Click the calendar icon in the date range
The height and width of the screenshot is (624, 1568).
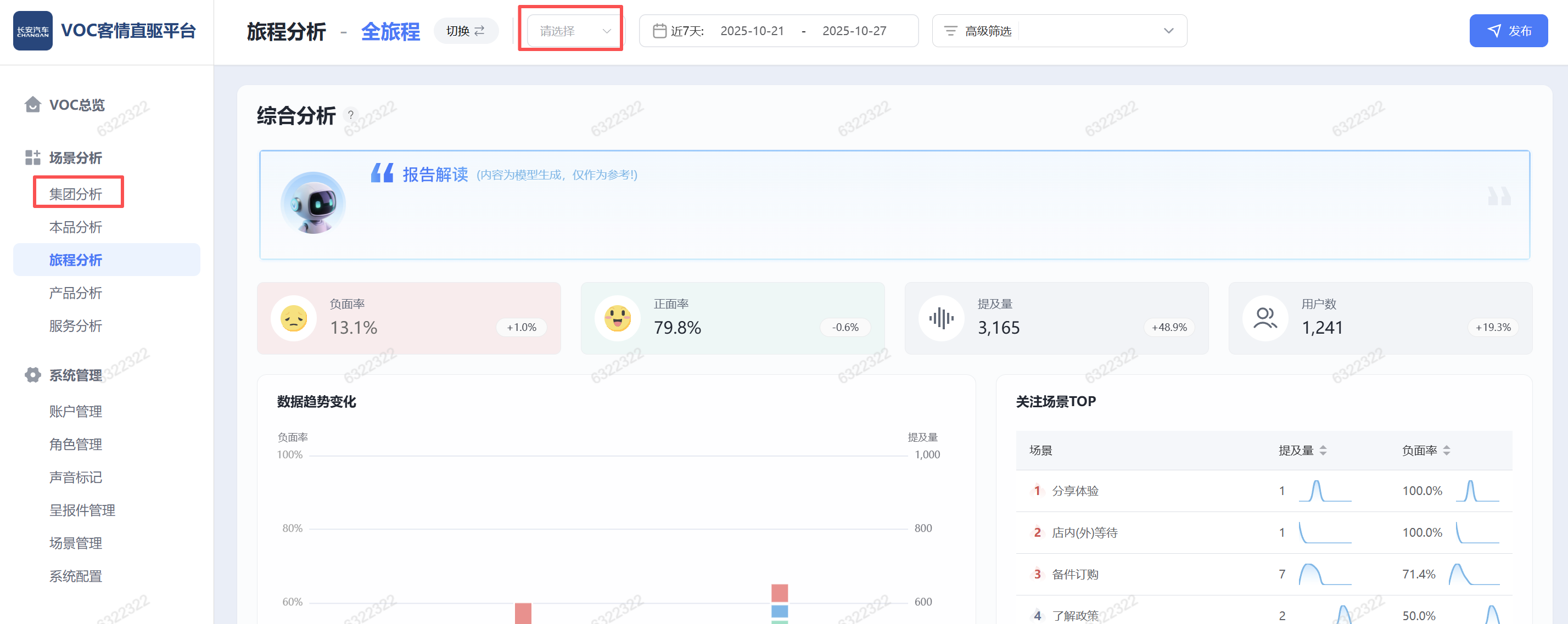659,31
